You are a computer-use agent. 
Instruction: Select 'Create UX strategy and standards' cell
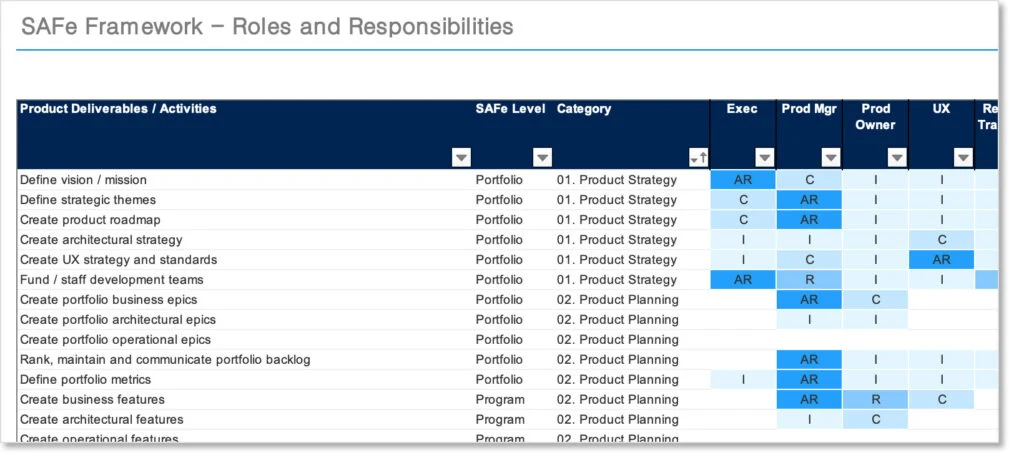(244, 260)
